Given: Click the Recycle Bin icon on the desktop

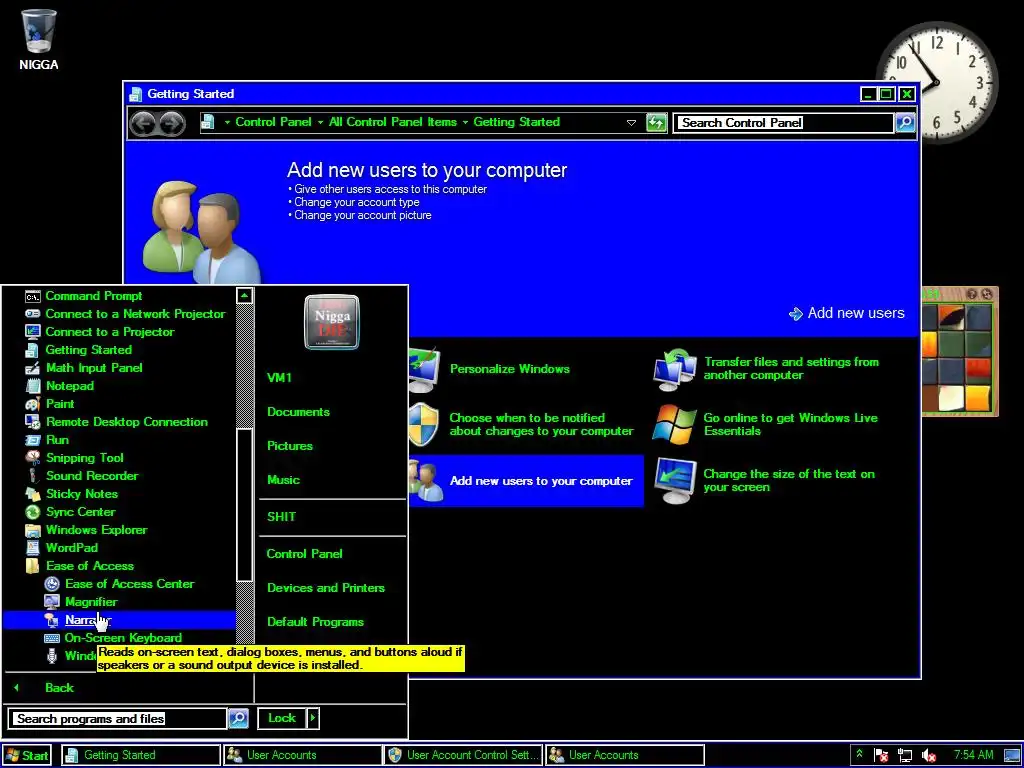Looking at the screenshot, I should pos(39,40).
